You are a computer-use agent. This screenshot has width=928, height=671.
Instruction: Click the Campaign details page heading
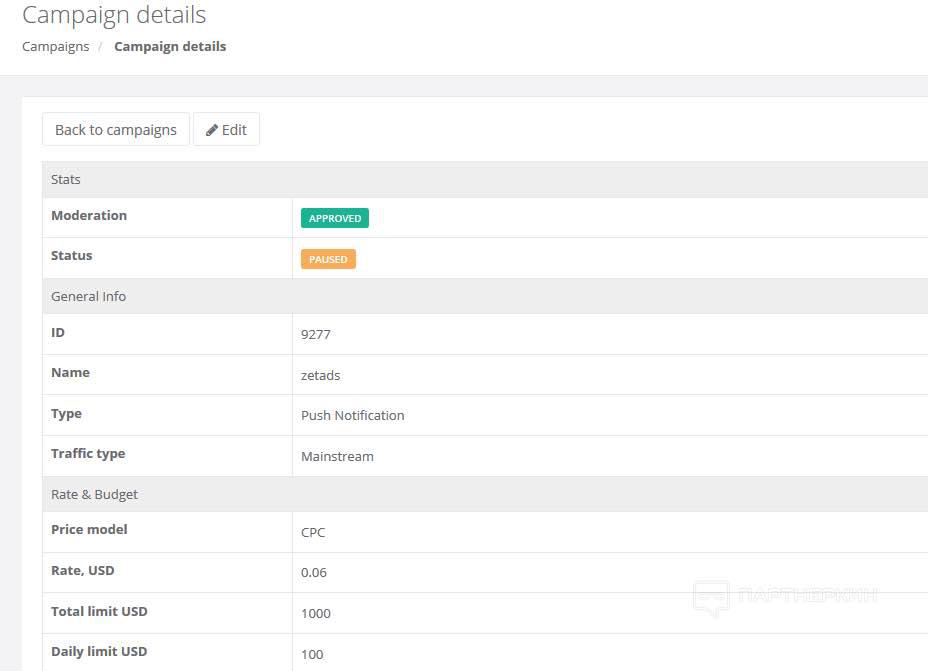point(114,15)
